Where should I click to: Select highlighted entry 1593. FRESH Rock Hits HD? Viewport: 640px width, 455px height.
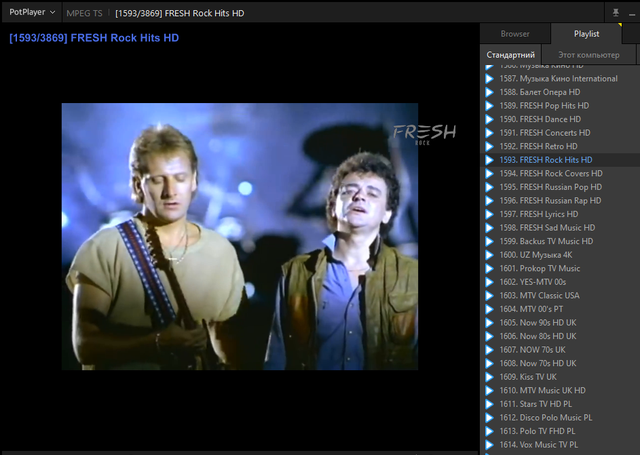[x=560, y=160]
